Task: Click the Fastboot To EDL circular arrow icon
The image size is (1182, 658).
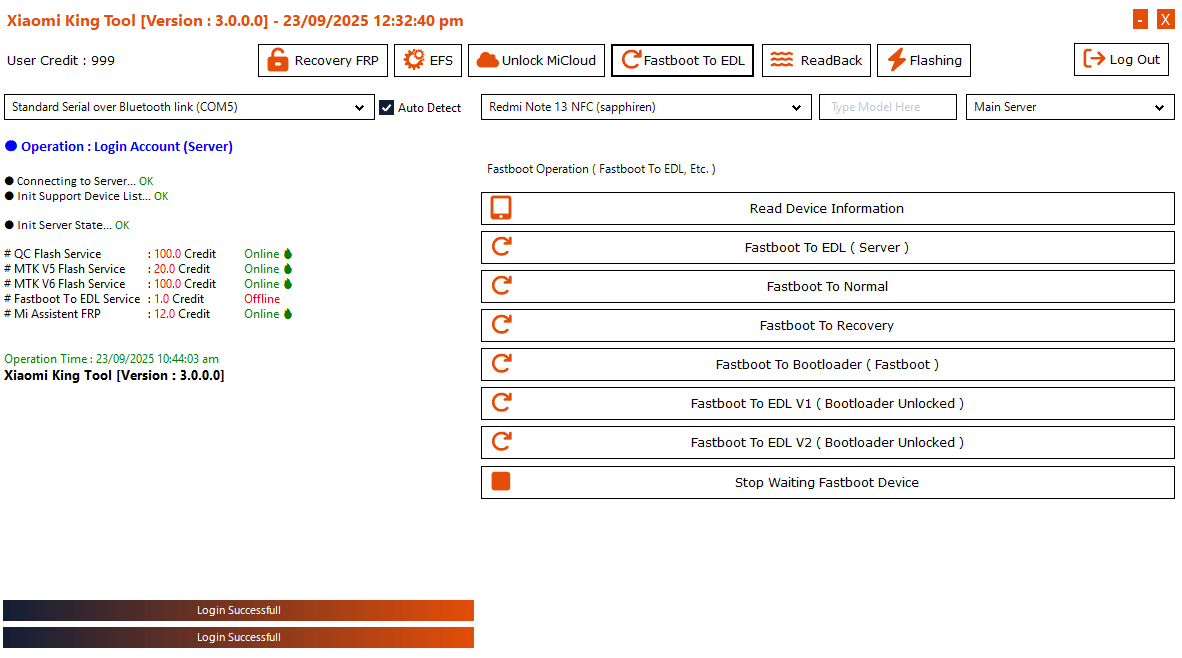Action: pyautogui.click(x=633, y=60)
